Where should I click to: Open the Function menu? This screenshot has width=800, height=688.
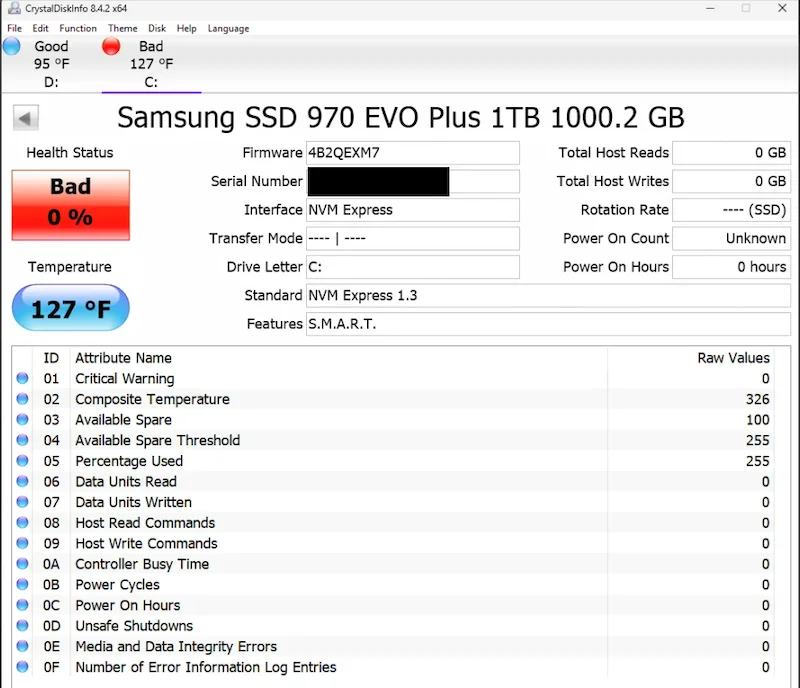(x=78, y=29)
